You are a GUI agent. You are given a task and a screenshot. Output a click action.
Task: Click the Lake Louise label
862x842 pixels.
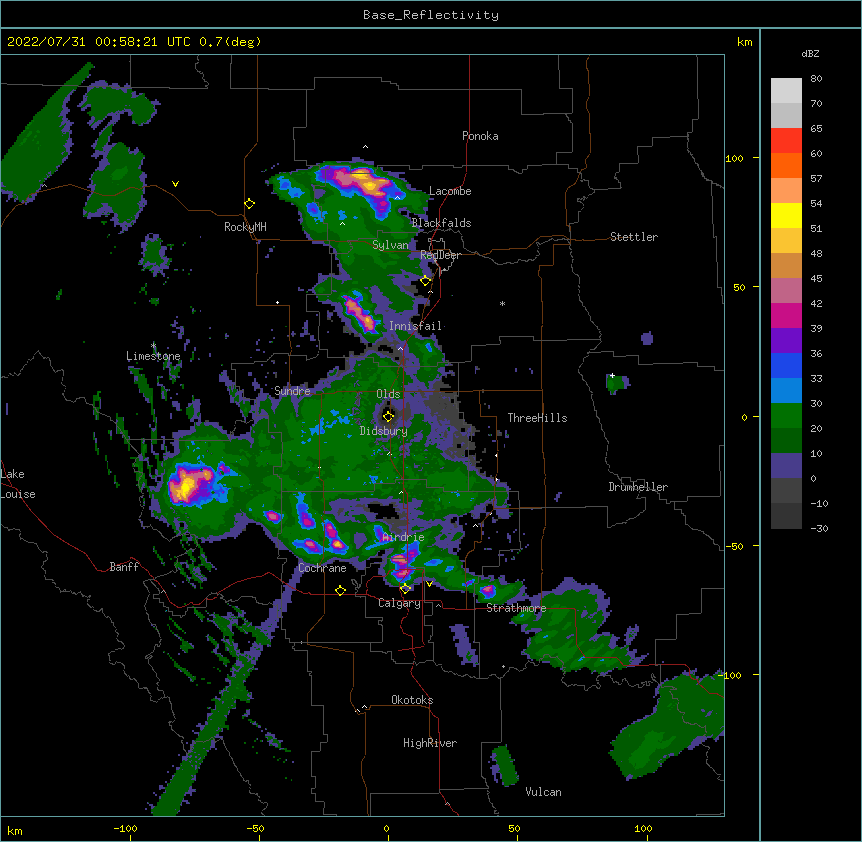coord(17,484)
